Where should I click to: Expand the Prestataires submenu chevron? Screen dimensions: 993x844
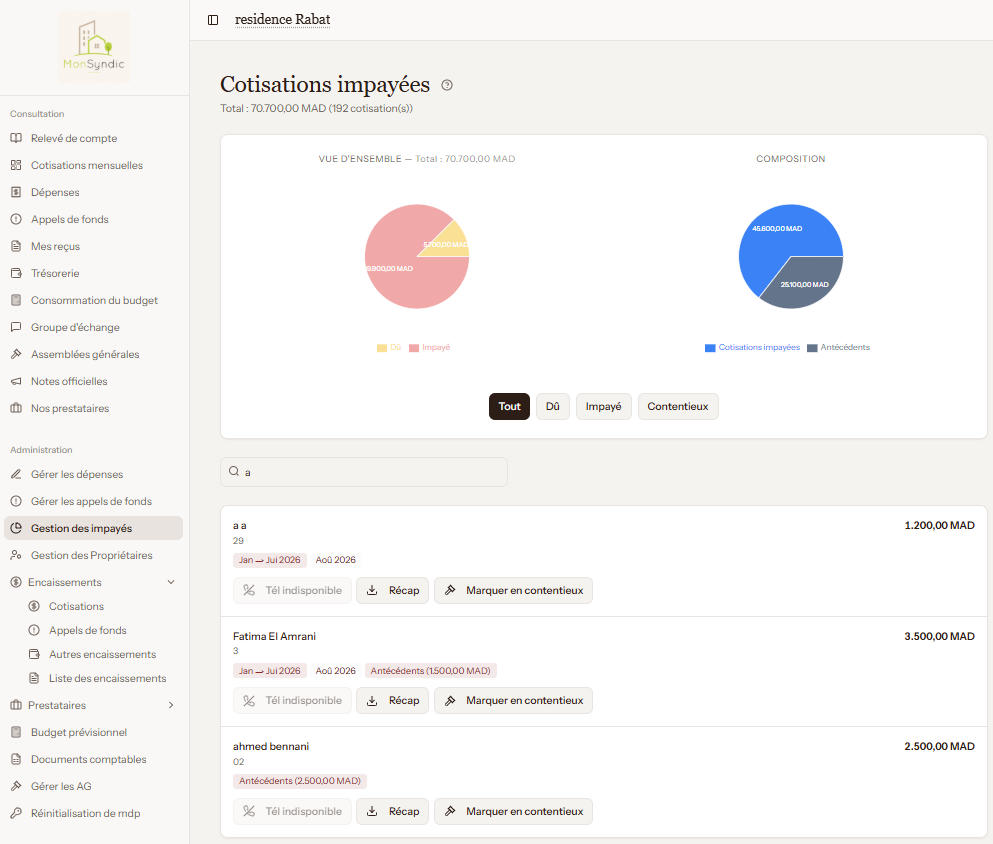tap(171, 705)
